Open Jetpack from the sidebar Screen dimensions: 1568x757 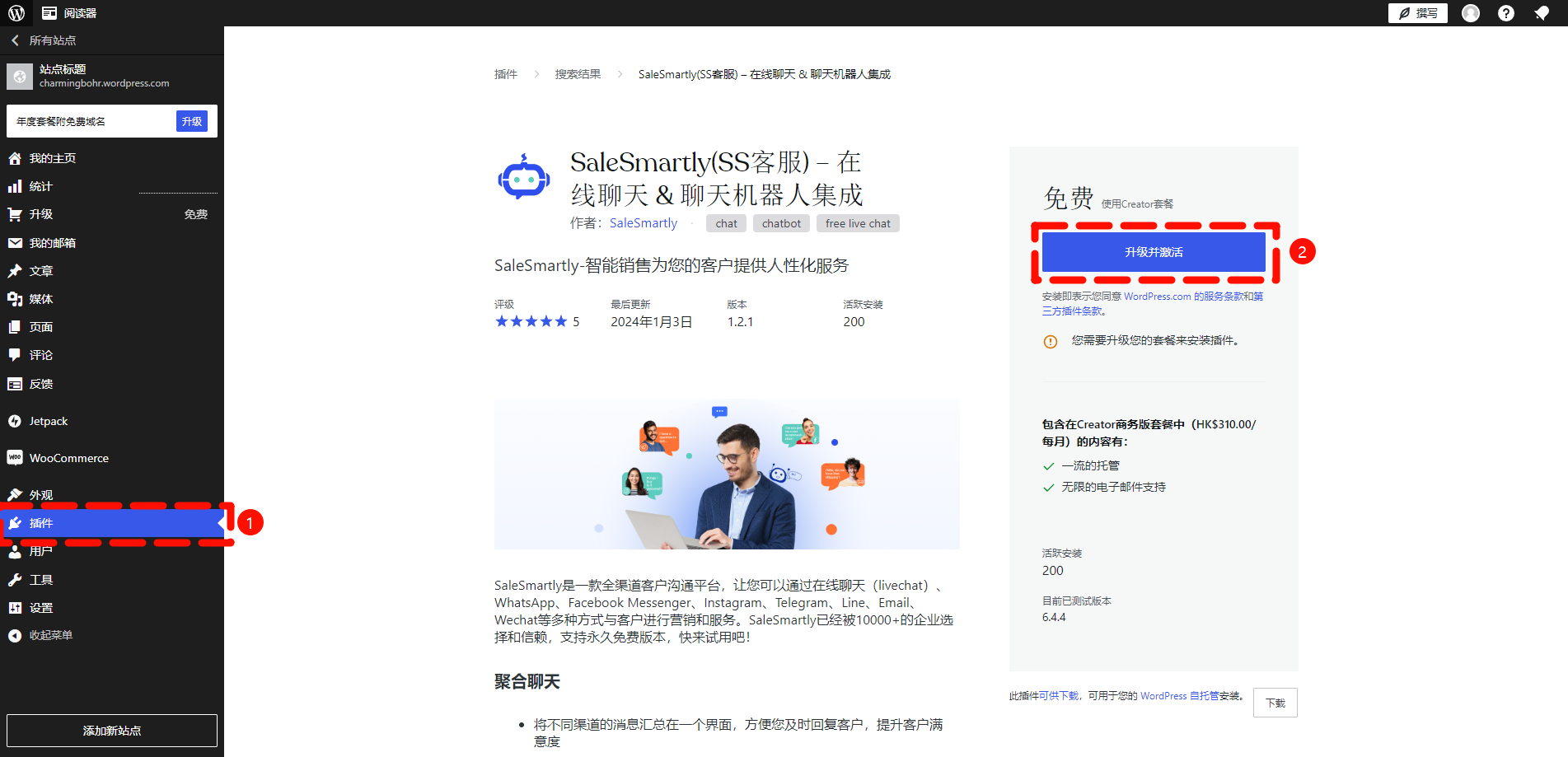[49, 421]
